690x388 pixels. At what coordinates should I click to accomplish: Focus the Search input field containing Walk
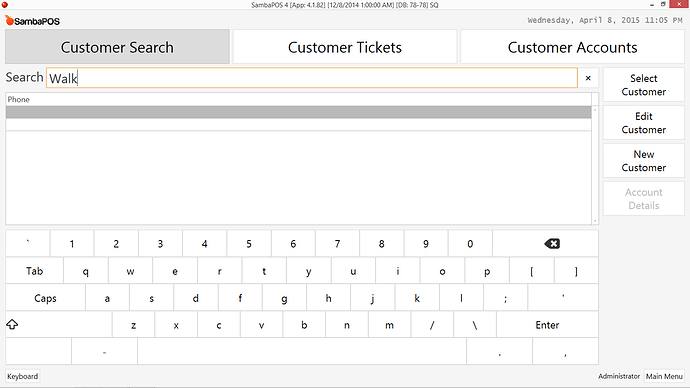tap(312, 78)
